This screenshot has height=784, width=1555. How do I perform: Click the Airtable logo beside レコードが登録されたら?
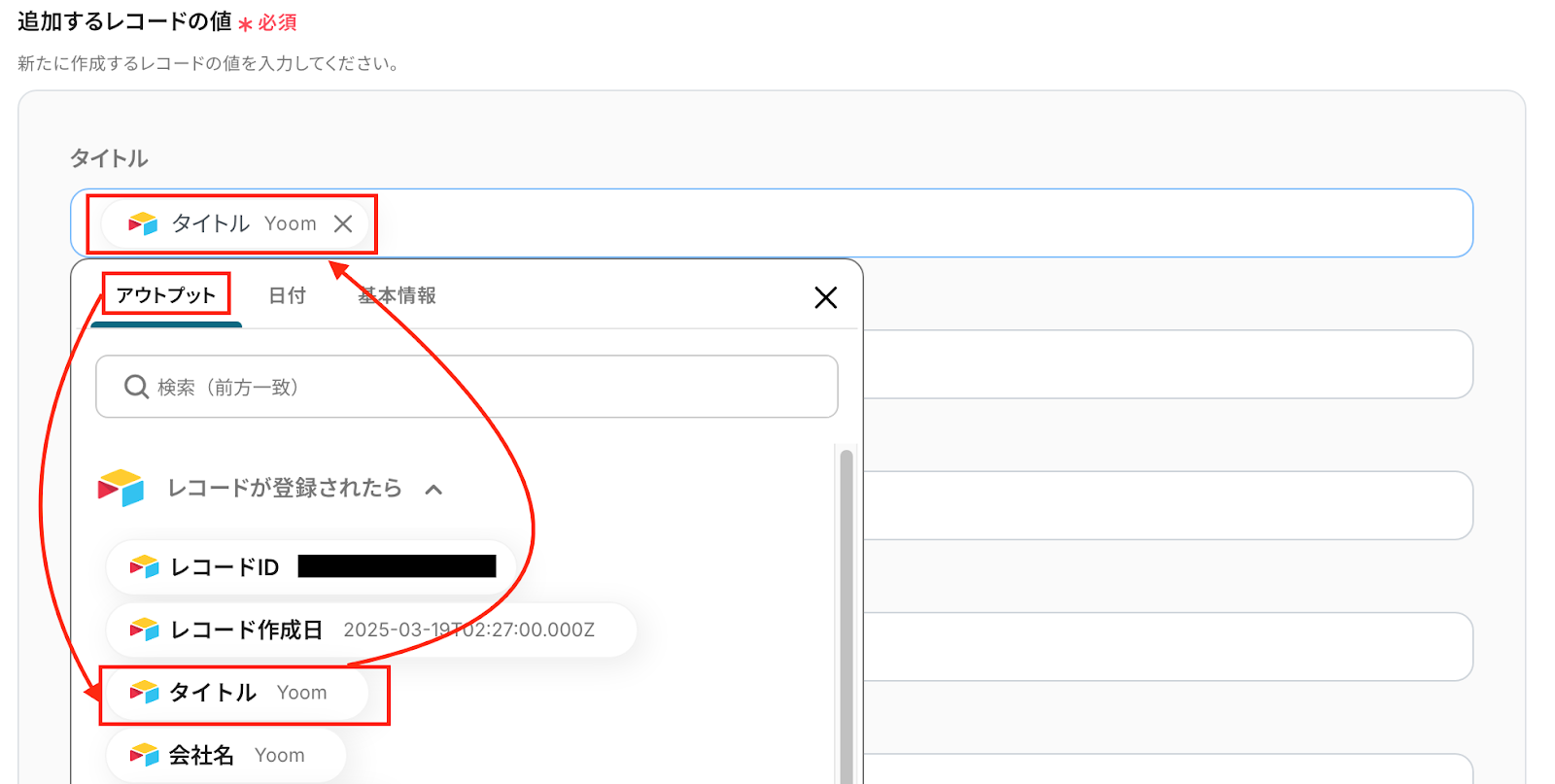click(121, 488)
